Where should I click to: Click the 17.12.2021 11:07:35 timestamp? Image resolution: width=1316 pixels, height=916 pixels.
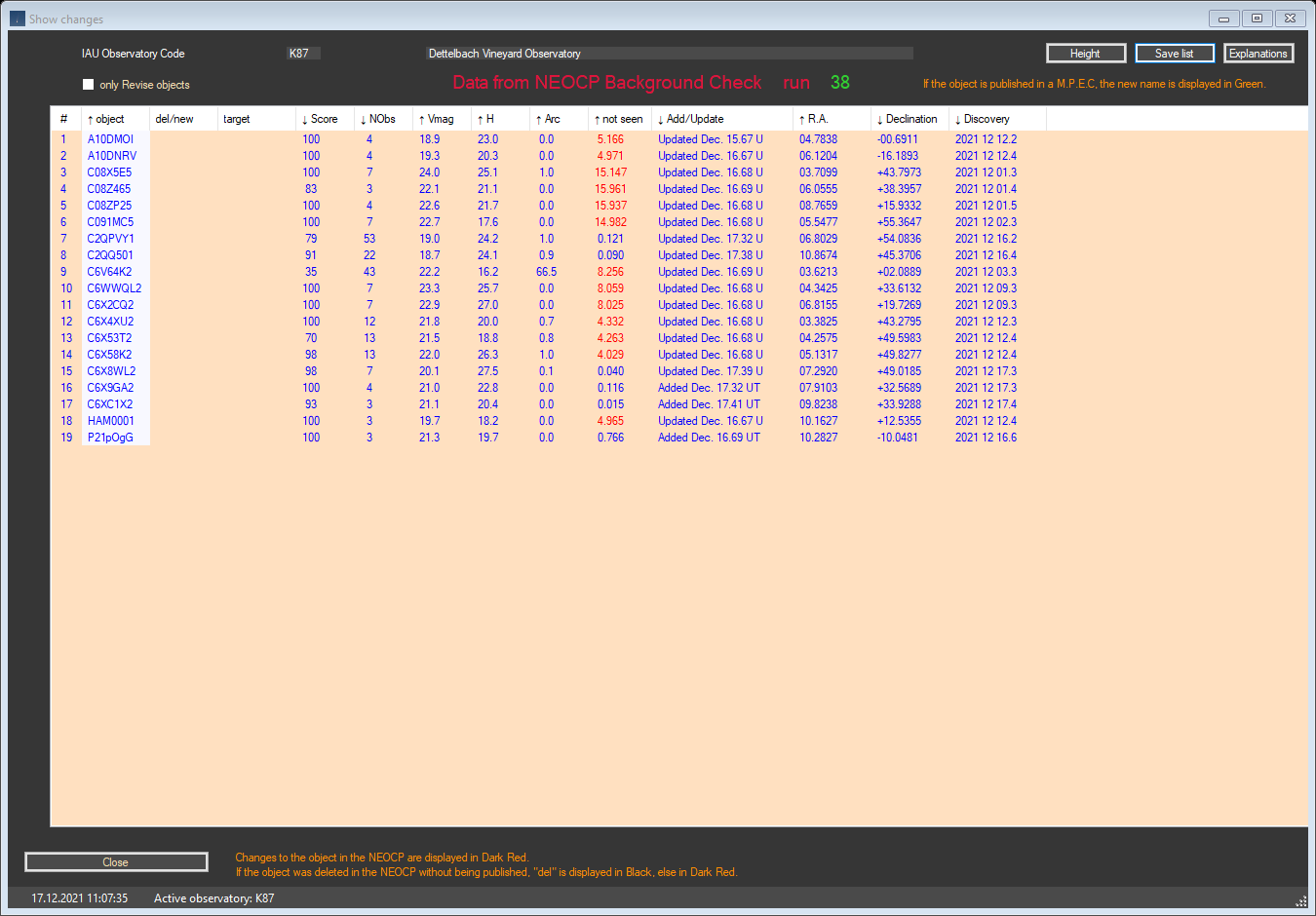pos(80,898)
